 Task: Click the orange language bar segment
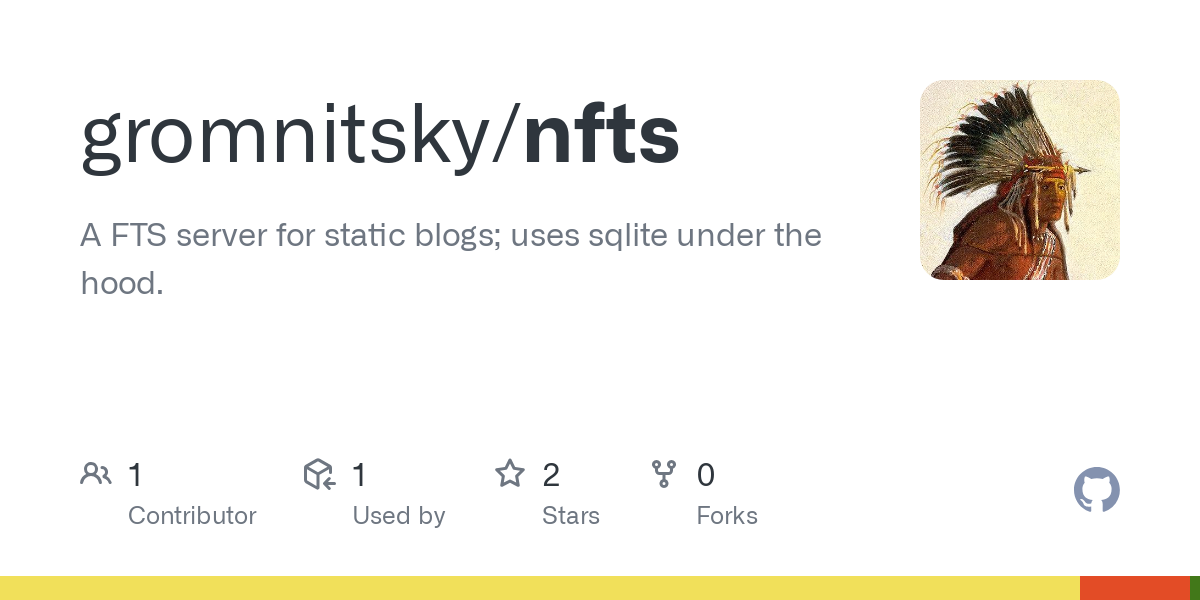click(x=1134, y=588)
